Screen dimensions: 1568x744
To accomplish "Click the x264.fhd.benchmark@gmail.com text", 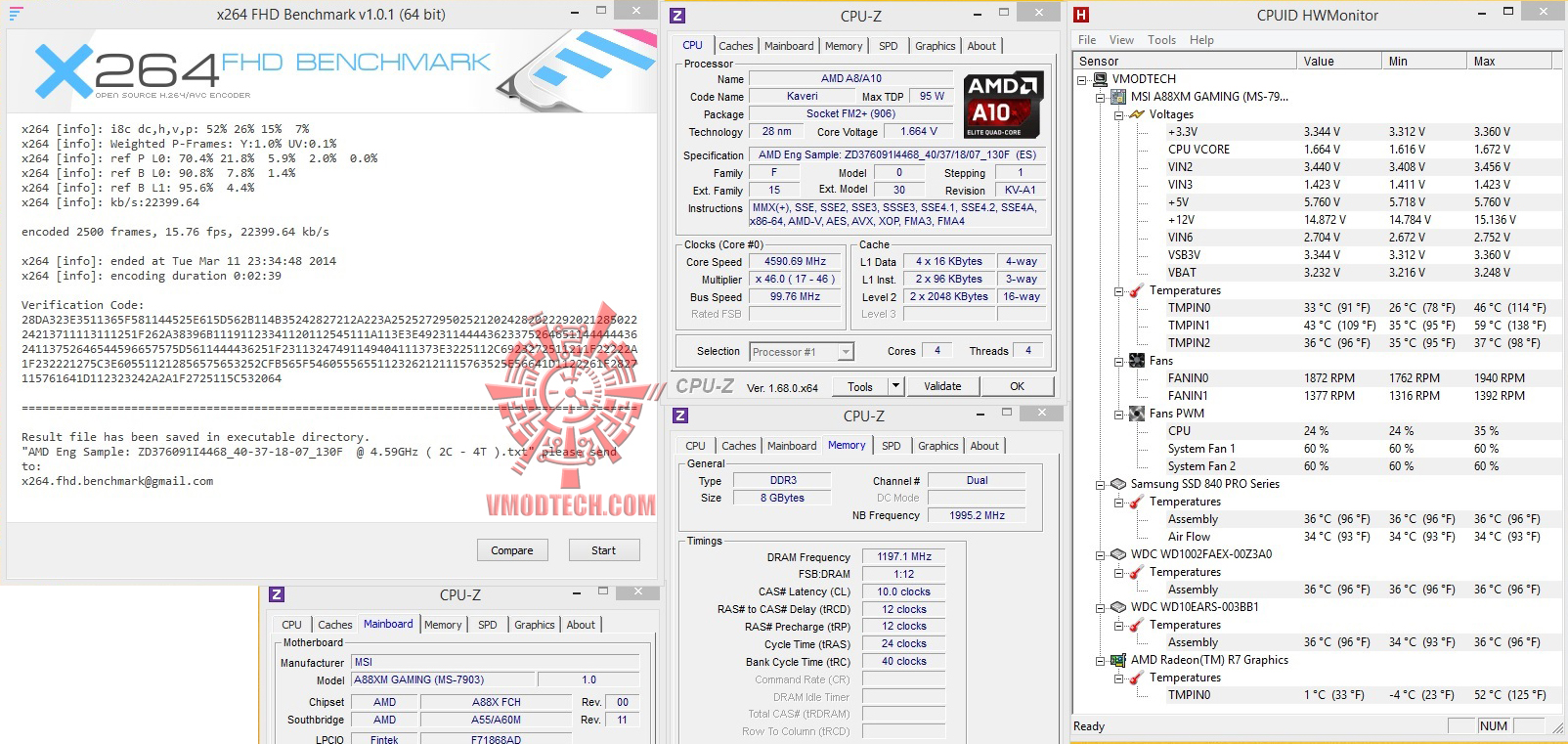I will pyautogui.click(x=117, y=481).
